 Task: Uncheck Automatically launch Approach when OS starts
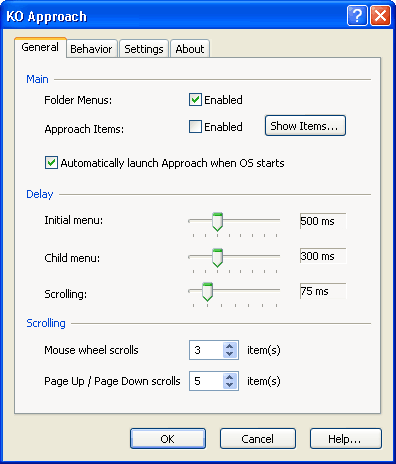[x=51, y=163]
